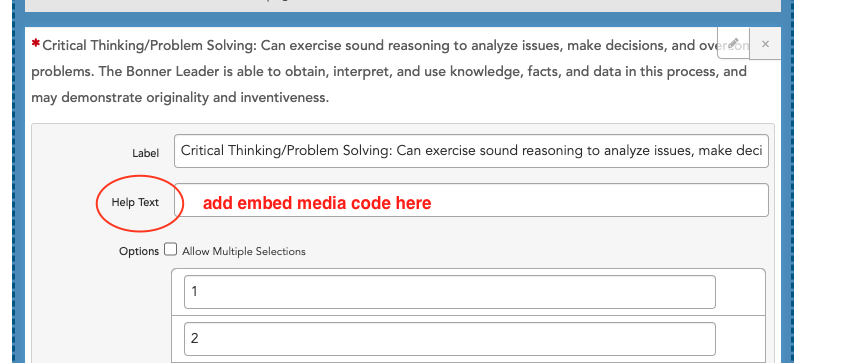867x363 pixels.
Task: Tick the Allow Multiple Selections checkbox
Action: point(171,250)
